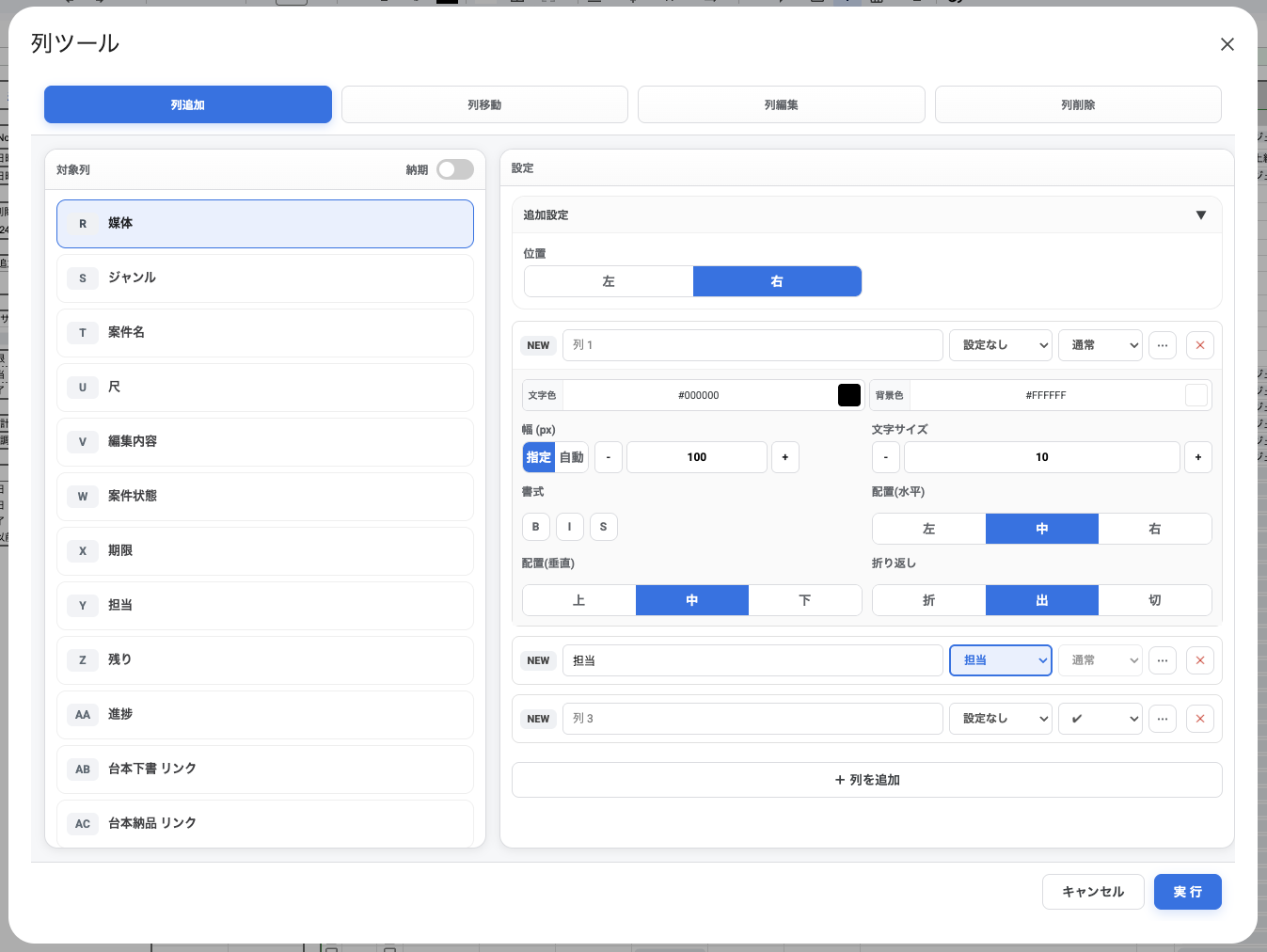Switch to the 列削除 tab
This screenshot has width=1267, height=952.
1078,104
